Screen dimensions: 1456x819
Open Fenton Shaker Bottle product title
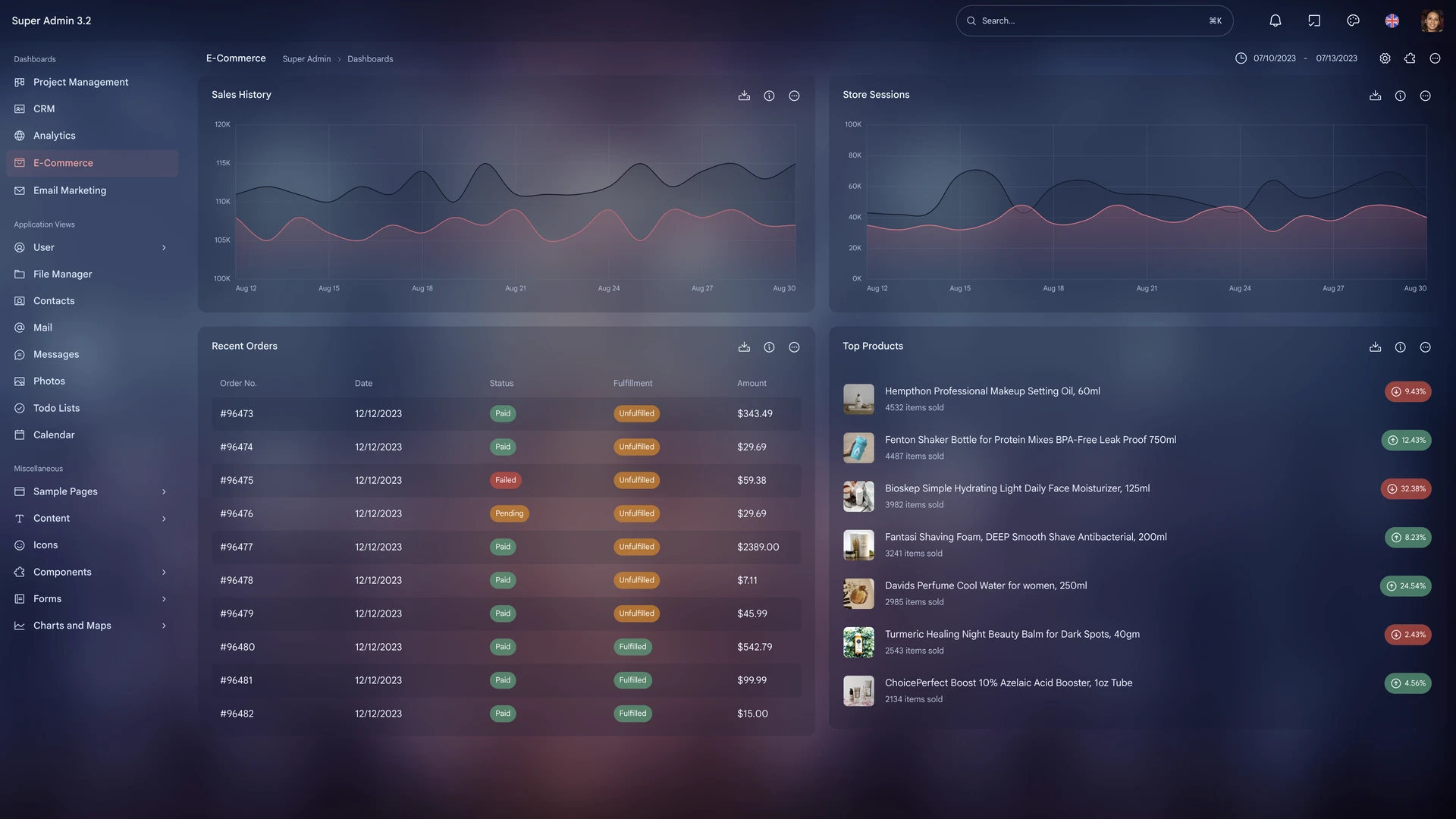pyautogui.click(x=1031, y=440)
